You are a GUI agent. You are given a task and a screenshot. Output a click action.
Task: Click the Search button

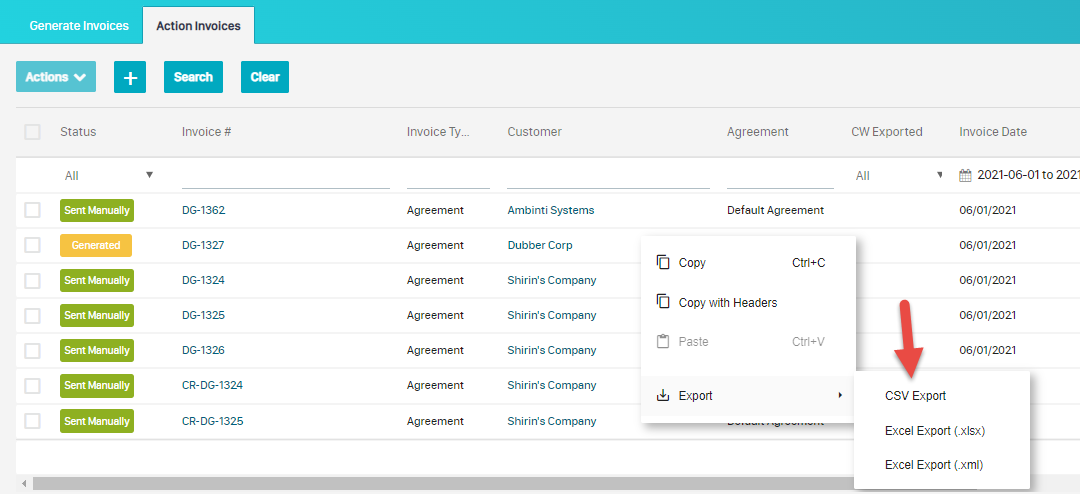click(x=194, y=77)
